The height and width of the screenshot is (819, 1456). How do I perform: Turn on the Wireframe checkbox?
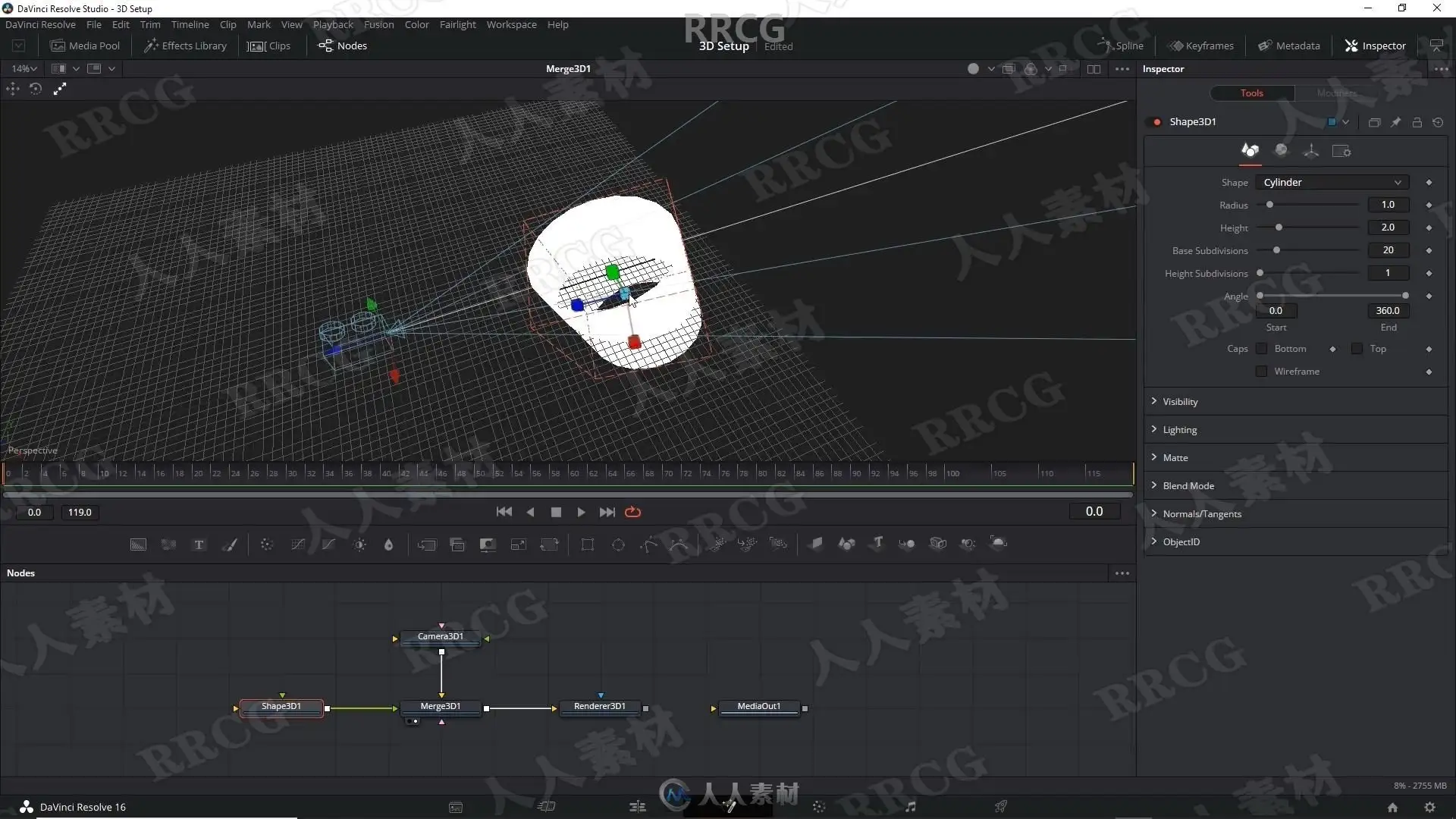pos(1262,372)
